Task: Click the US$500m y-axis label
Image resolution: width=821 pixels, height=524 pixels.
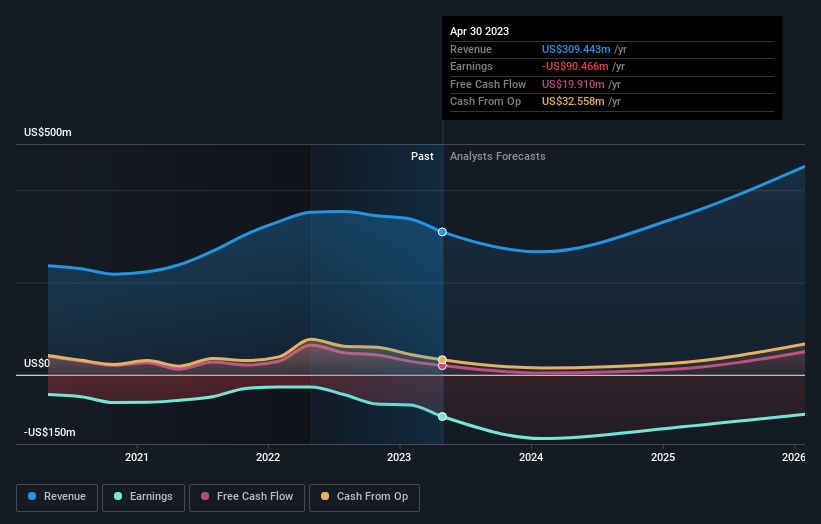Action: [x=48, y=132]
